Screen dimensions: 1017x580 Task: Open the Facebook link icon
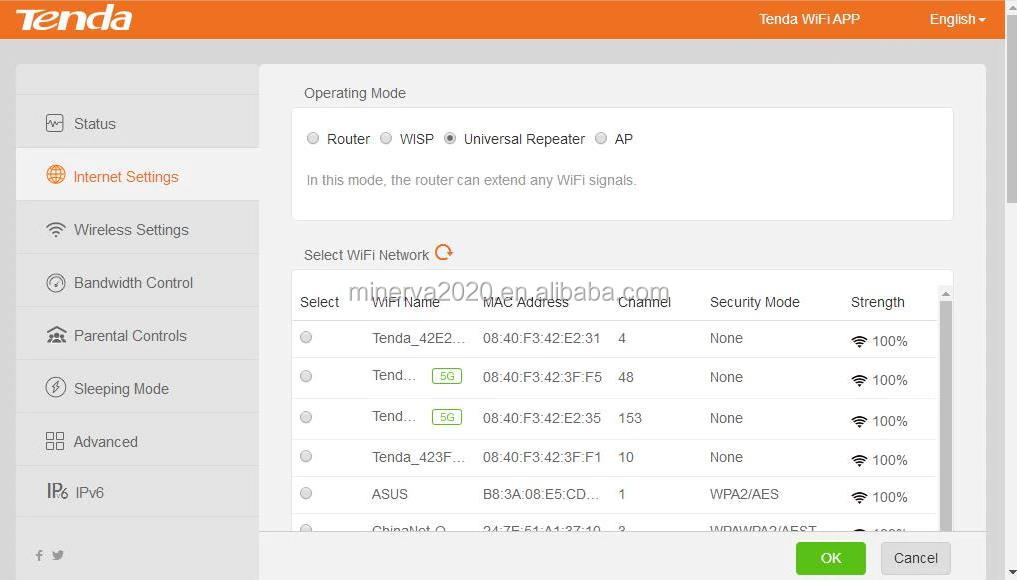(40, 555)
